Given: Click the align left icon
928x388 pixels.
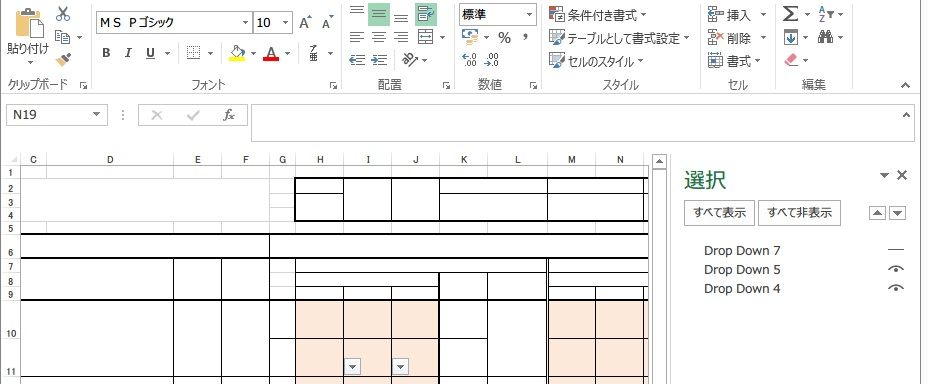Looking at the screenshot, I should 356,37.
